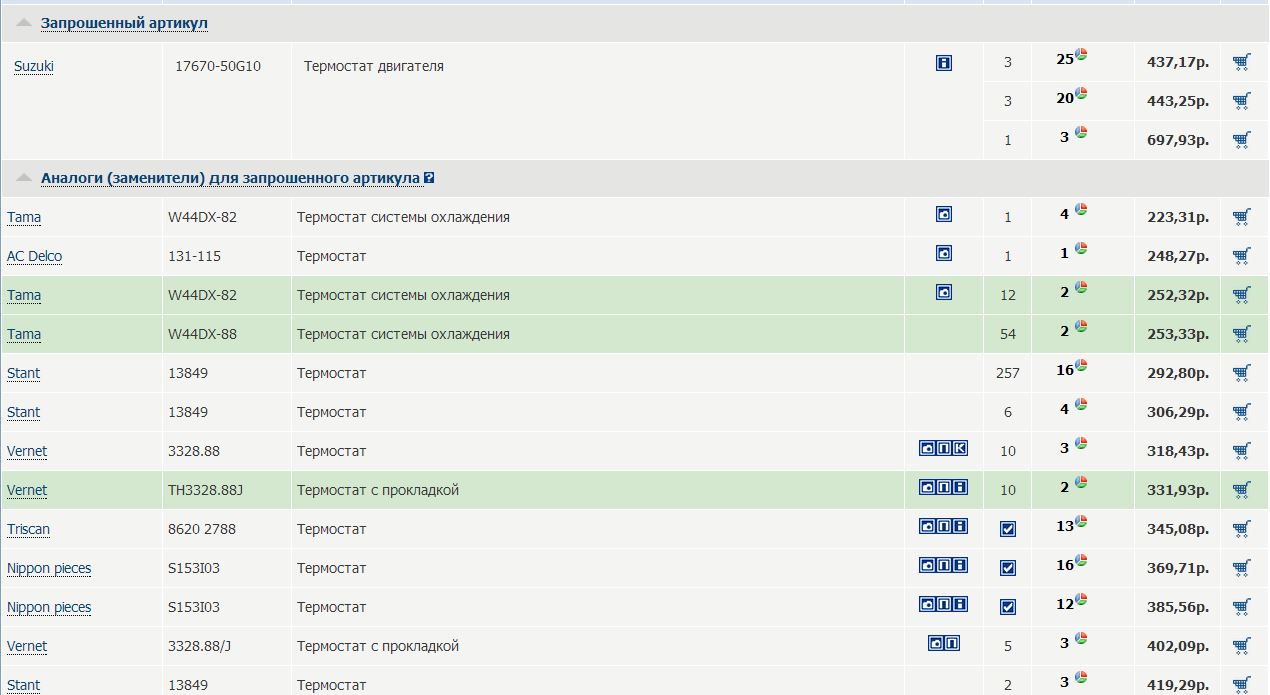1270x695 pixels.
Task: Open the Suzuki brand link
Action: coord(34,67)
